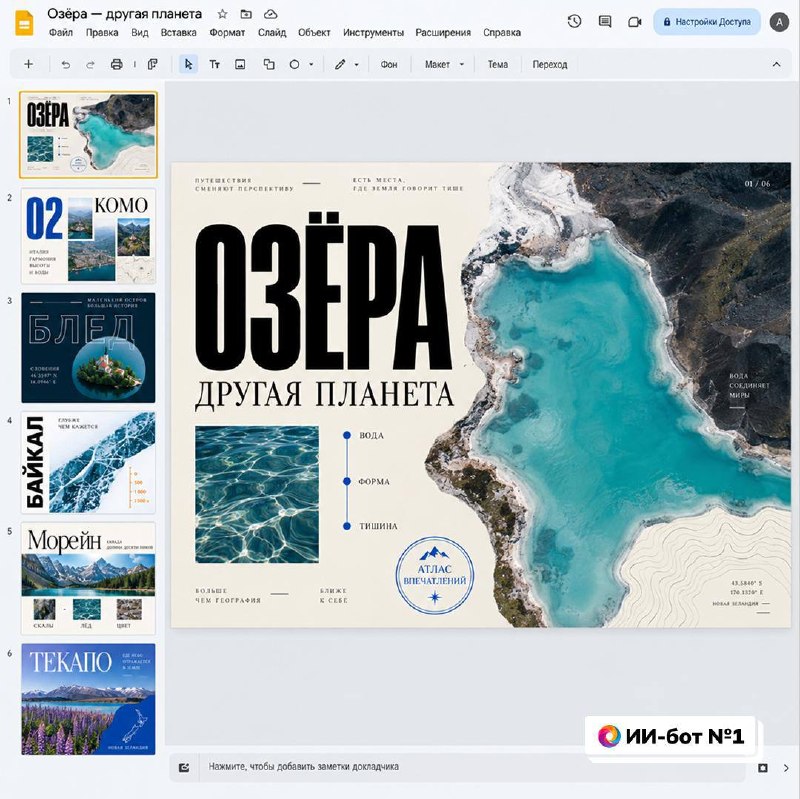Insert an image from toolbar
800x799 pixels.
pos(240,64)
